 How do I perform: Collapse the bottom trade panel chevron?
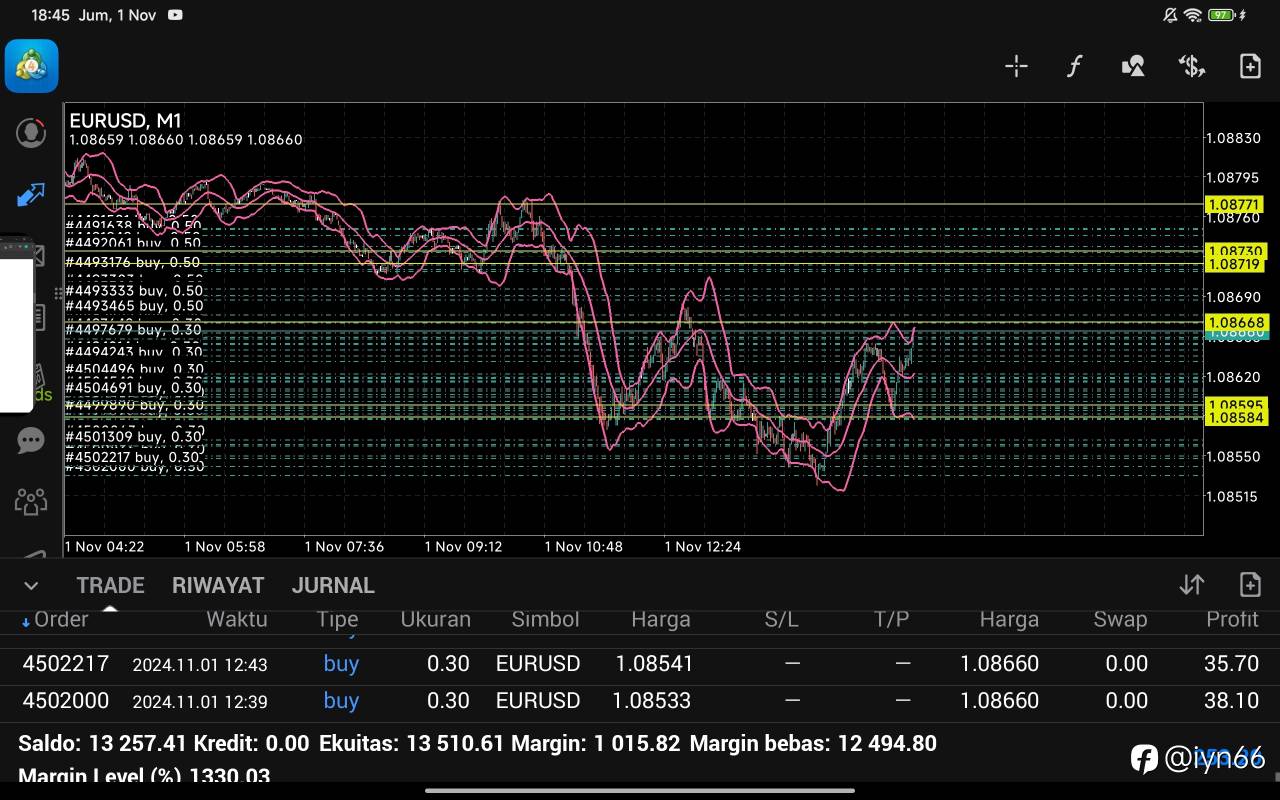click(x=31, y=586)
